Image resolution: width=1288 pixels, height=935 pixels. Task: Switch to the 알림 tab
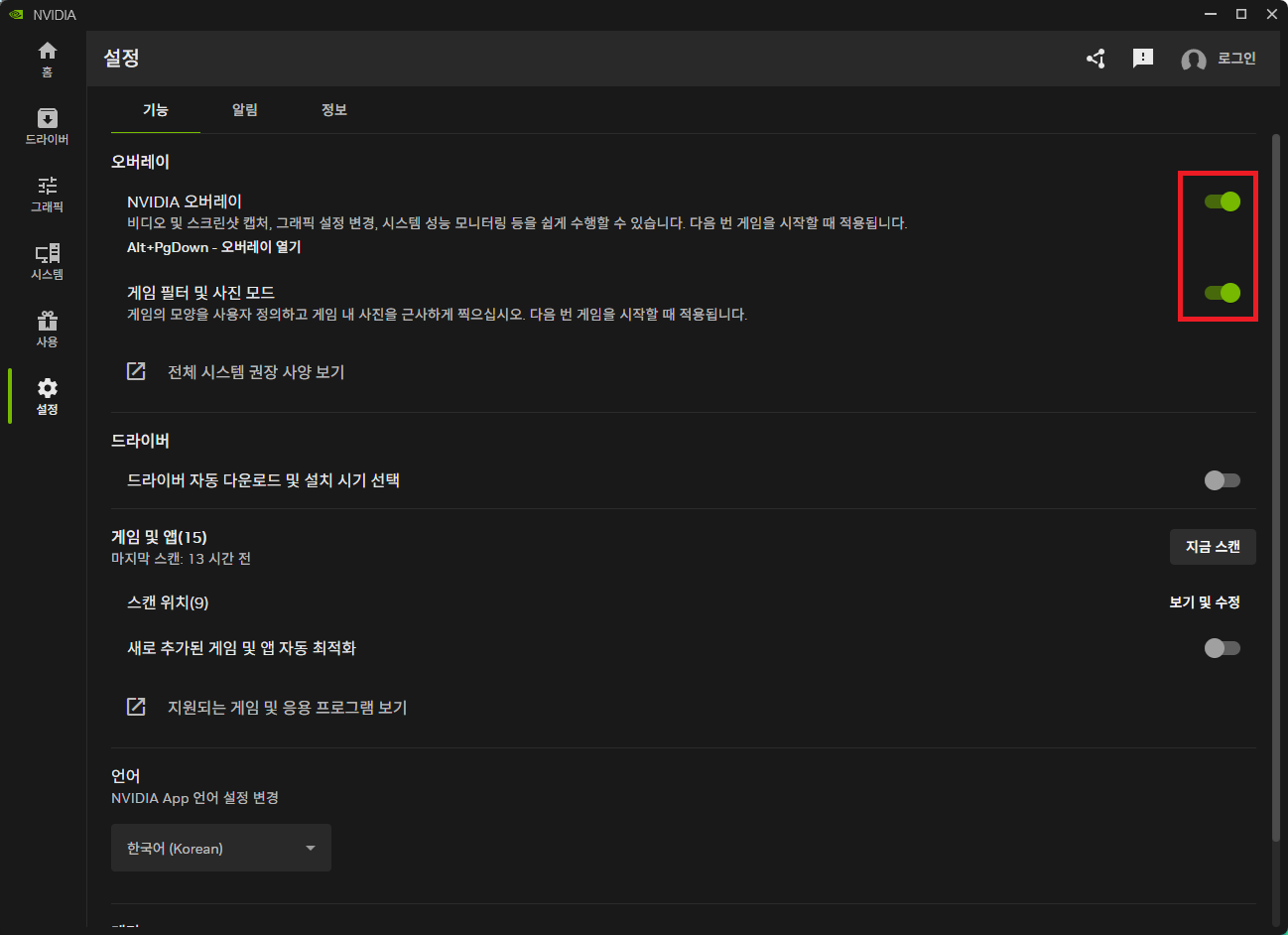(245, 110)
